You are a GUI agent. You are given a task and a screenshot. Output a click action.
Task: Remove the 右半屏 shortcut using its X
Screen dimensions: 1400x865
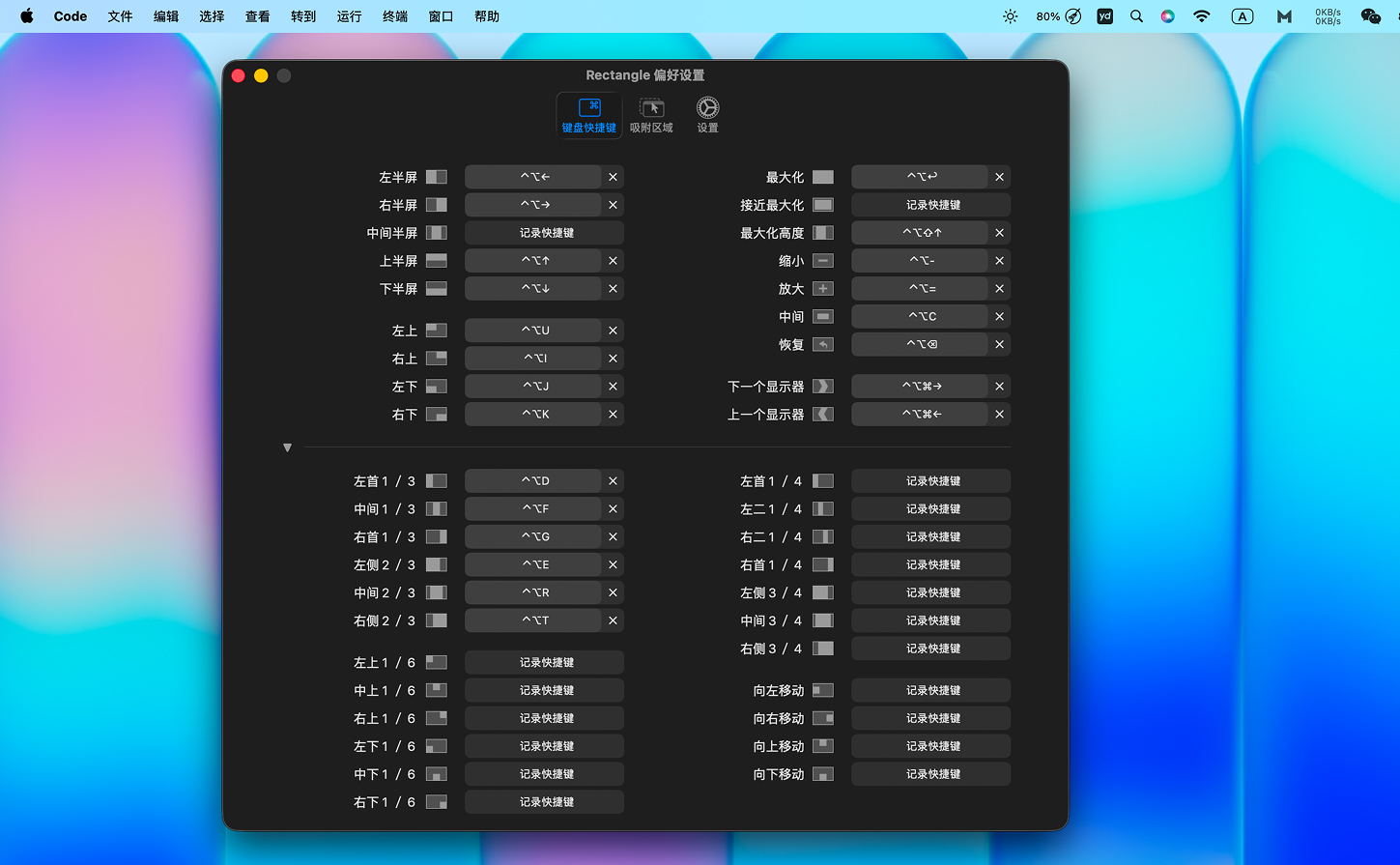coord(613,204)
